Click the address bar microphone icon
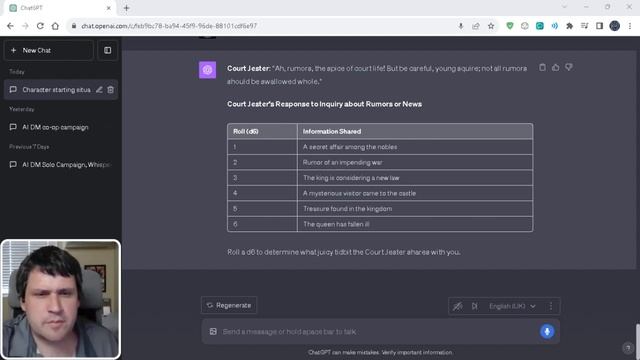This screenshot has height=360, width=640. [x=461, y=26]
